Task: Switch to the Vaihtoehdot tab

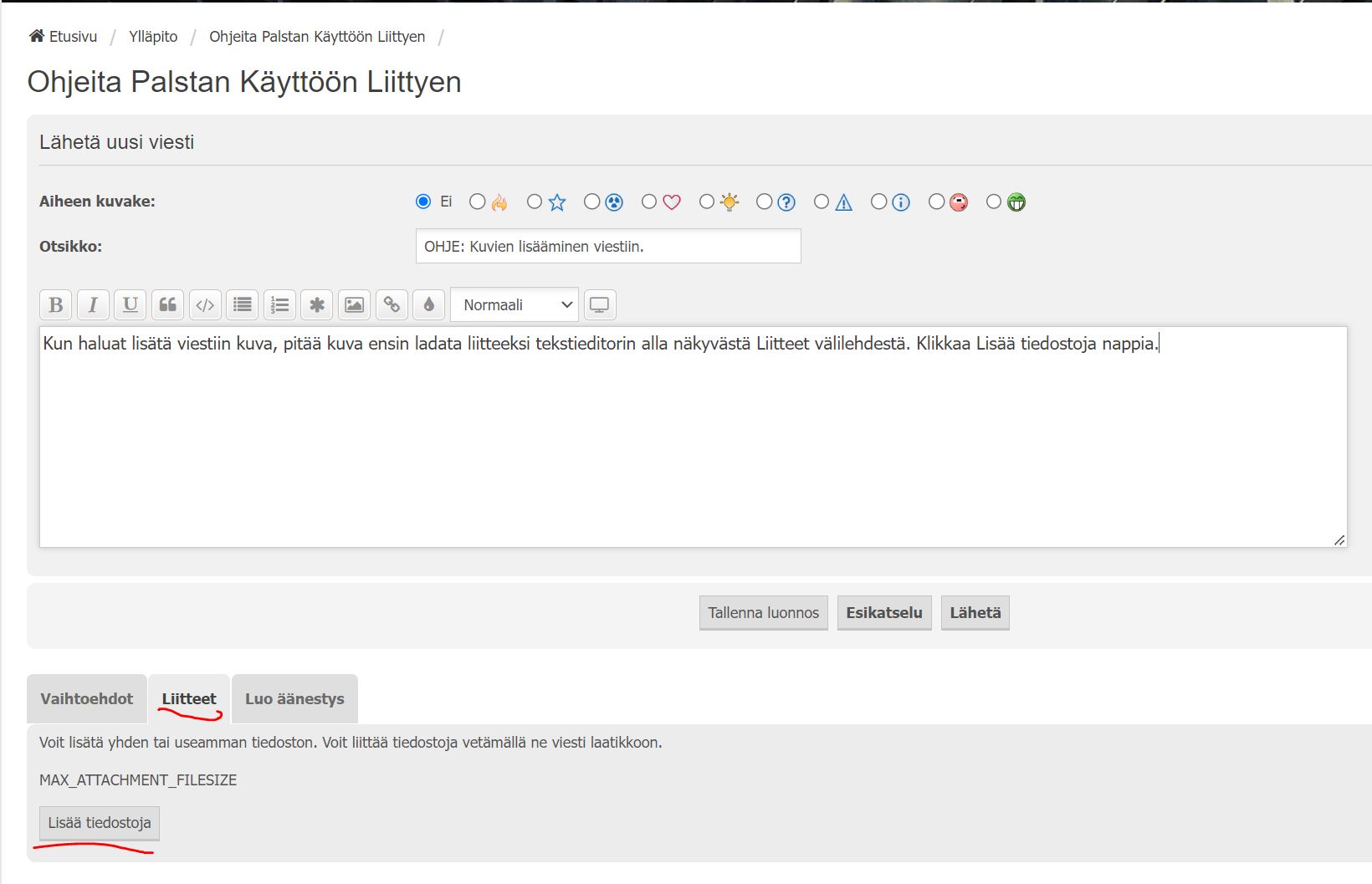Action: tap(87, 699)
